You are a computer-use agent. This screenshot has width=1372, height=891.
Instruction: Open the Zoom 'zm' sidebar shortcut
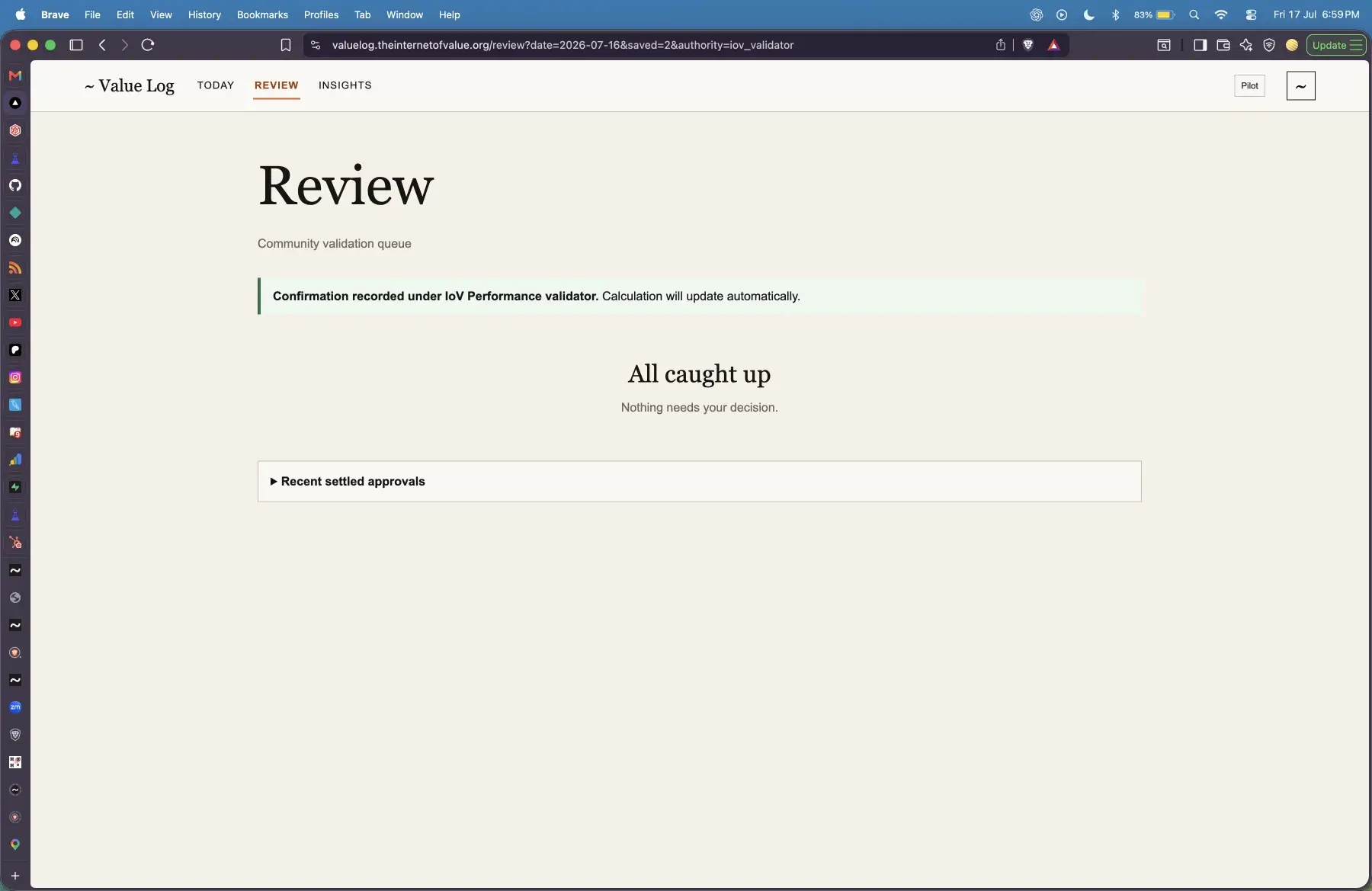tap(14, 707)
